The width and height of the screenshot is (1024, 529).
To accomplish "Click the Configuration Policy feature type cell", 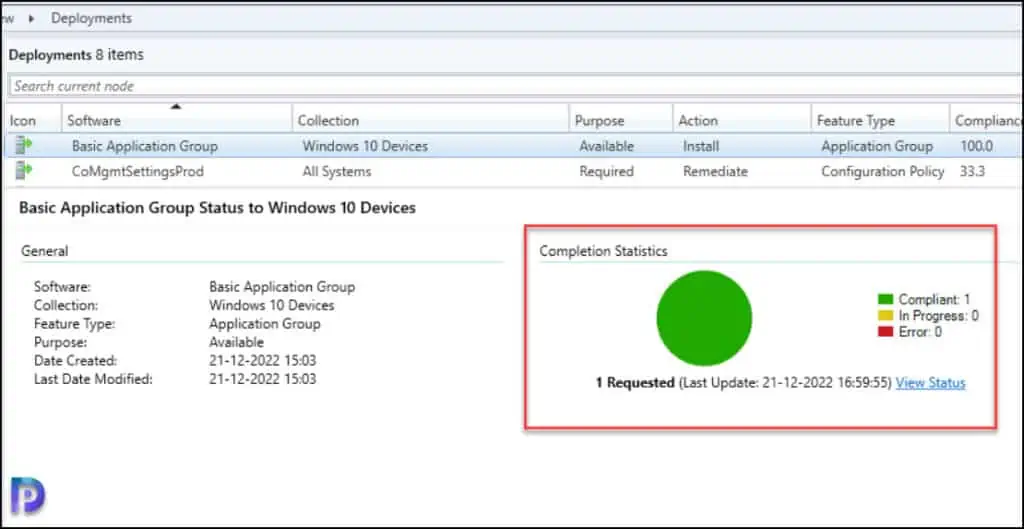I will pos(883,172).
